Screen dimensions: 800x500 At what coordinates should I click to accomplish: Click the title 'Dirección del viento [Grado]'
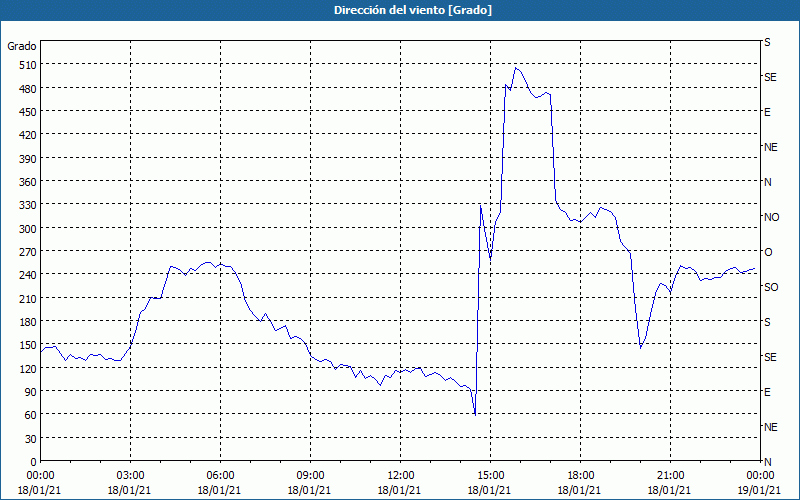[413, 10]
